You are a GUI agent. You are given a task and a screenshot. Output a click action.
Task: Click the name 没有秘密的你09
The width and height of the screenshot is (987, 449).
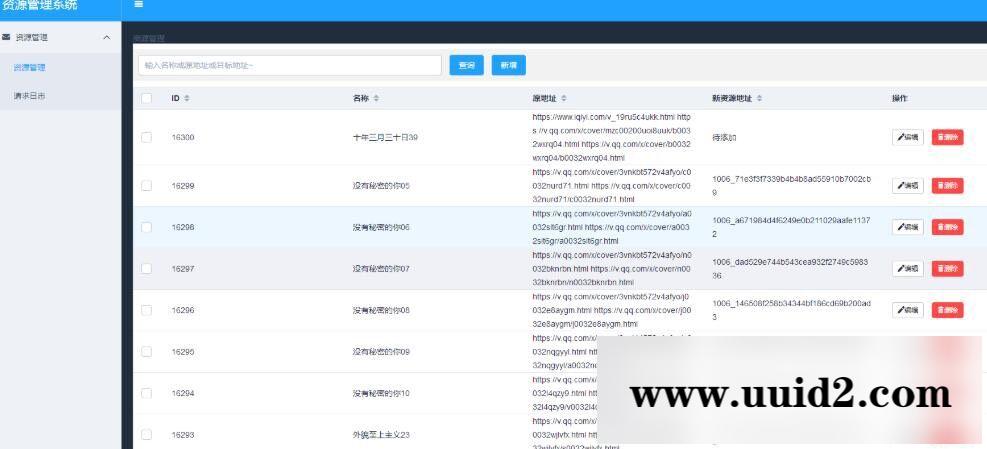381,352
